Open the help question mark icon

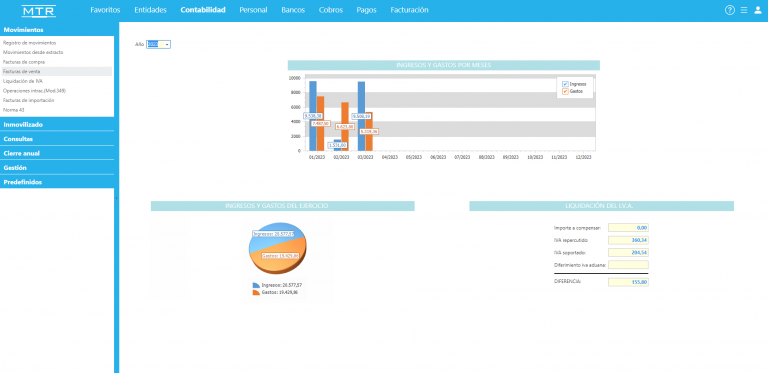click(730, 10)
